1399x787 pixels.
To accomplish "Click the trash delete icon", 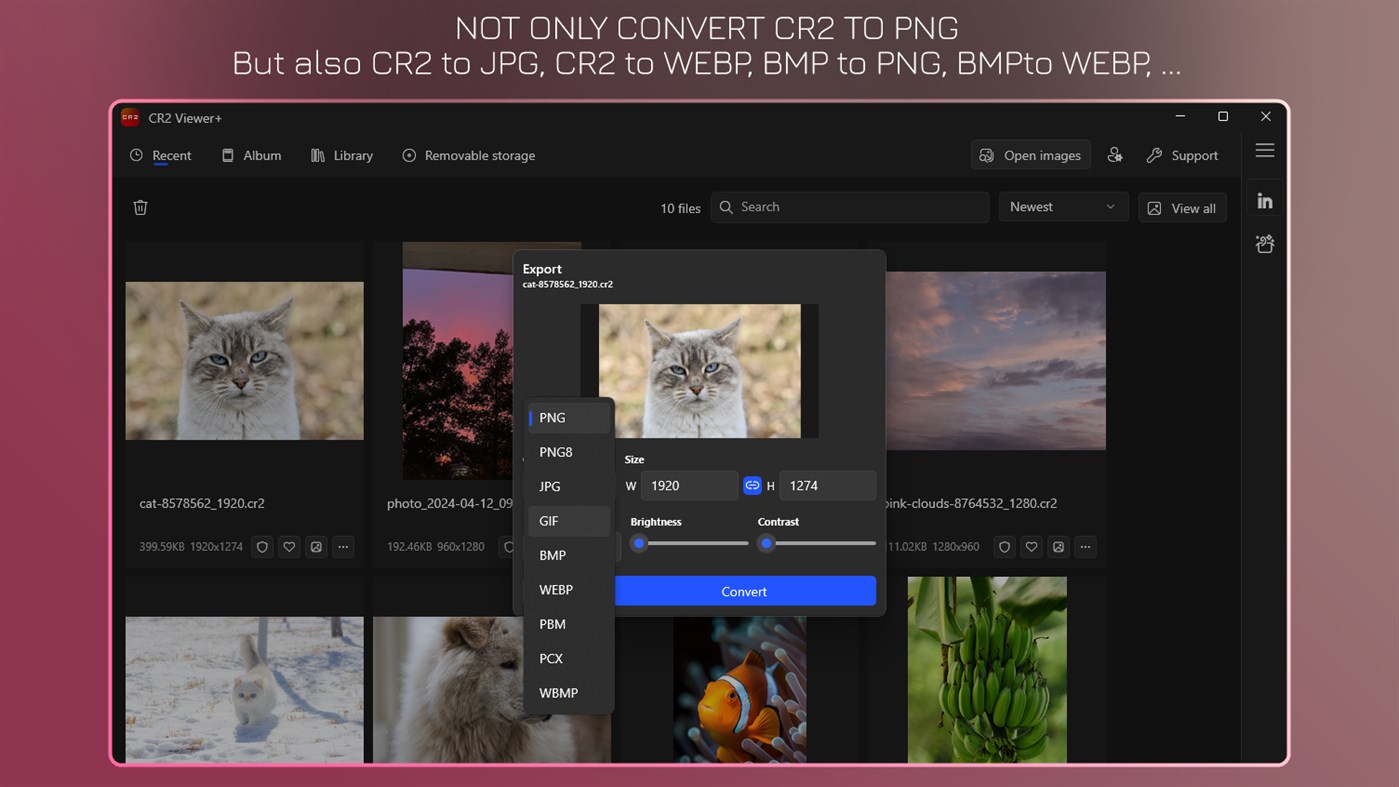I will 140,207.
